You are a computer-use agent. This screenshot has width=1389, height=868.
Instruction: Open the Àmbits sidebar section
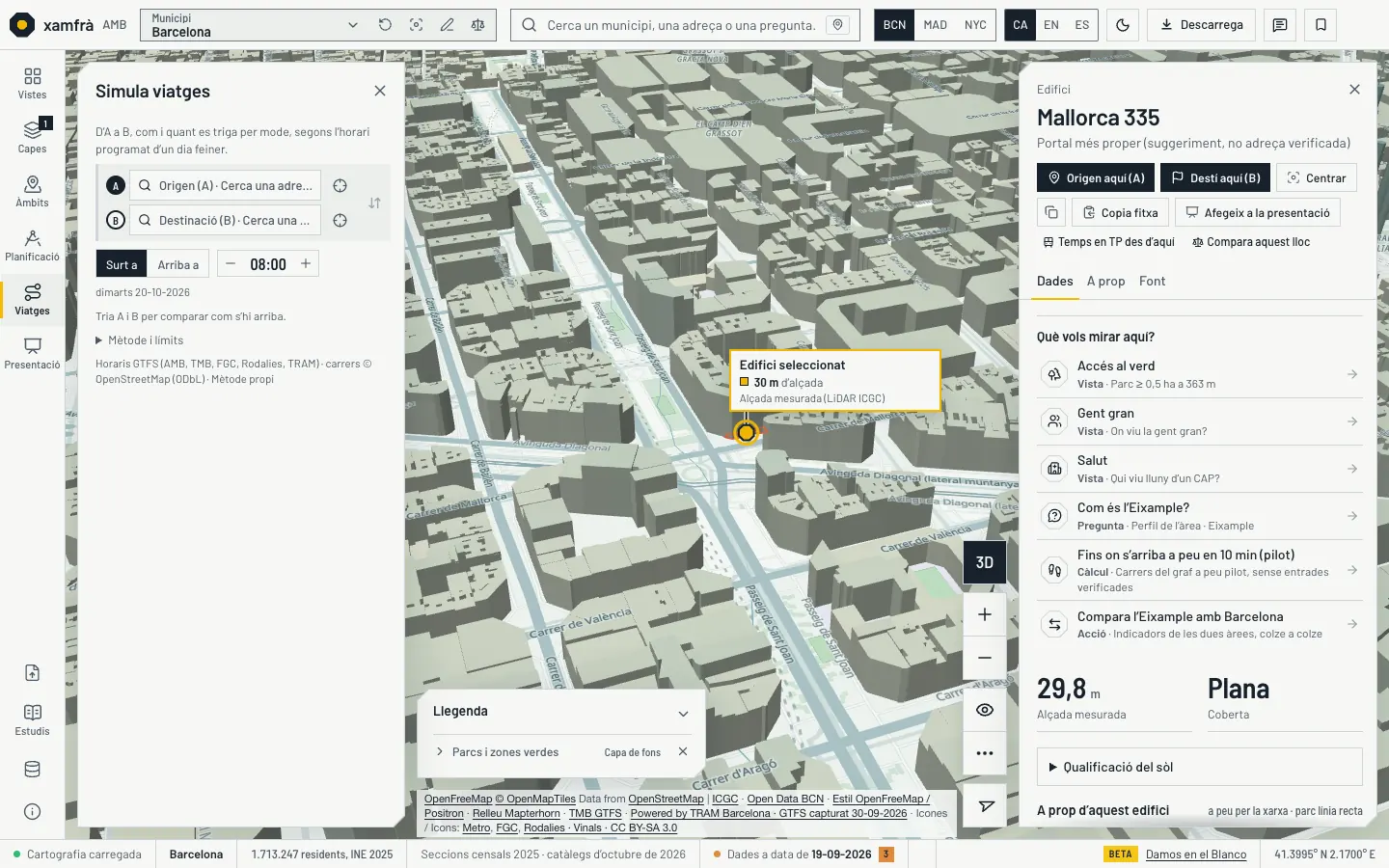32,191
